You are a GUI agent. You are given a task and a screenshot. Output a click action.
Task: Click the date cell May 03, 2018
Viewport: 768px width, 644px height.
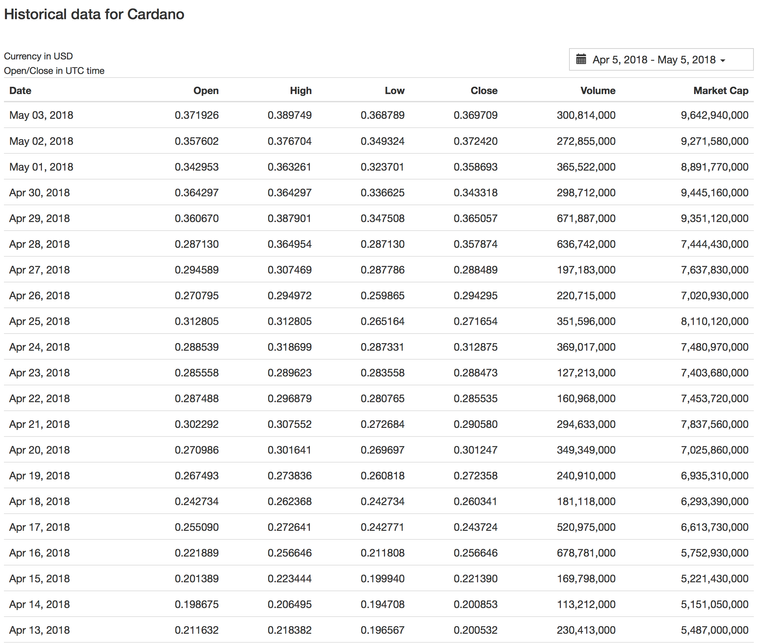(41, 116)
